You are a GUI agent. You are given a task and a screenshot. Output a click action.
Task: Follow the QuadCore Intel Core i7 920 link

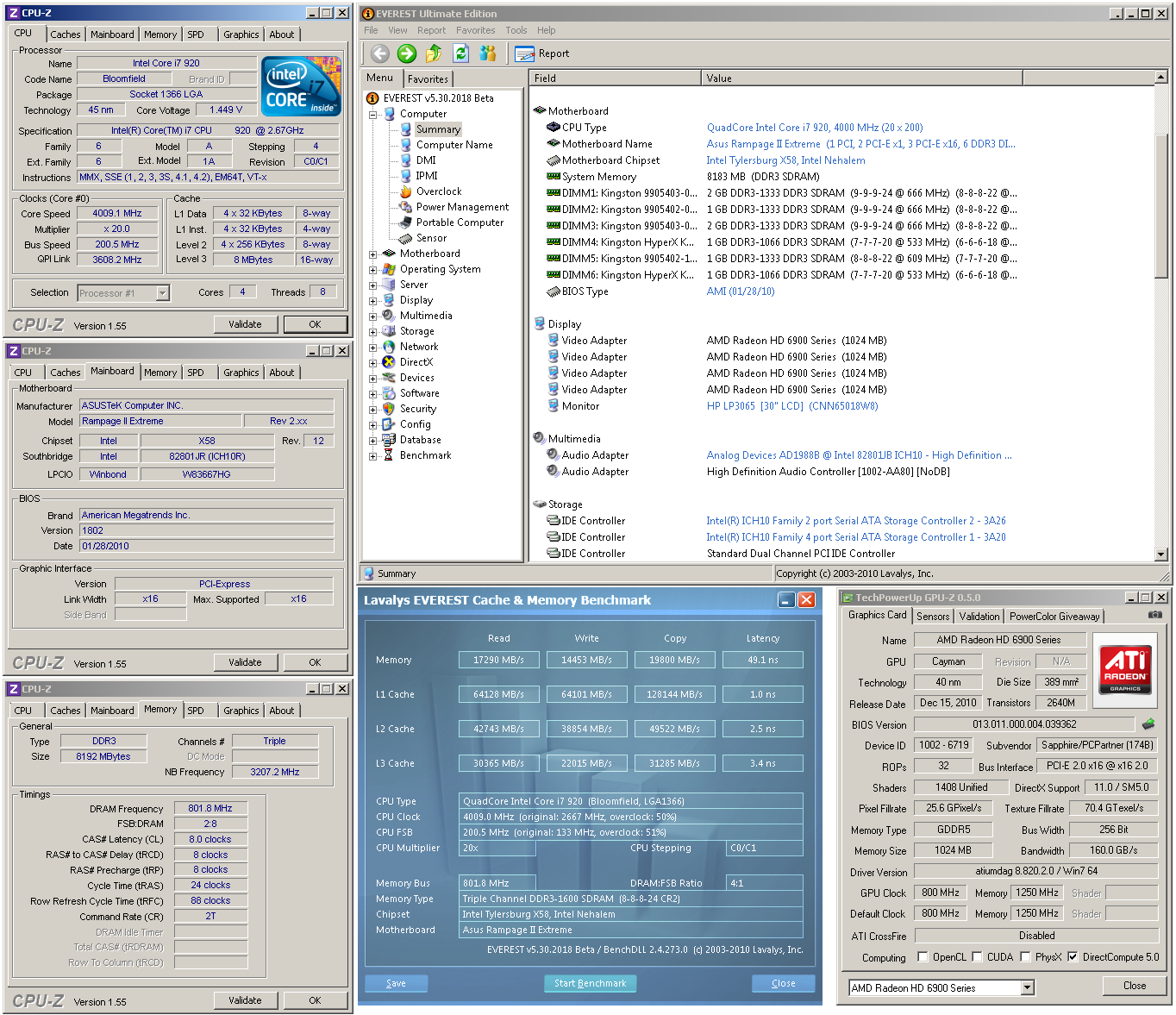815,128
